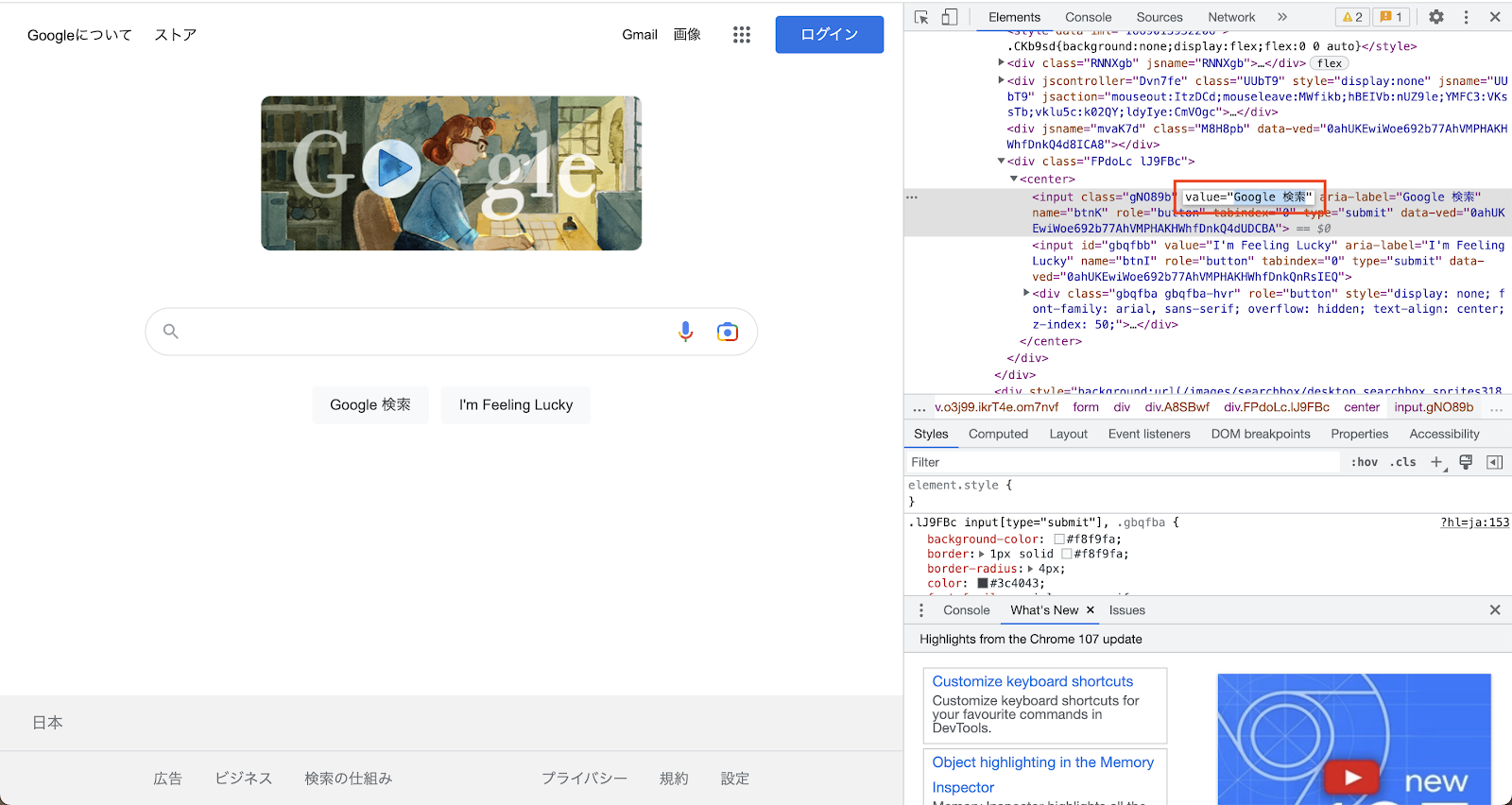Play the Chrome 107 video thumbnail

pyautogui.click(x=1352, y=778)
